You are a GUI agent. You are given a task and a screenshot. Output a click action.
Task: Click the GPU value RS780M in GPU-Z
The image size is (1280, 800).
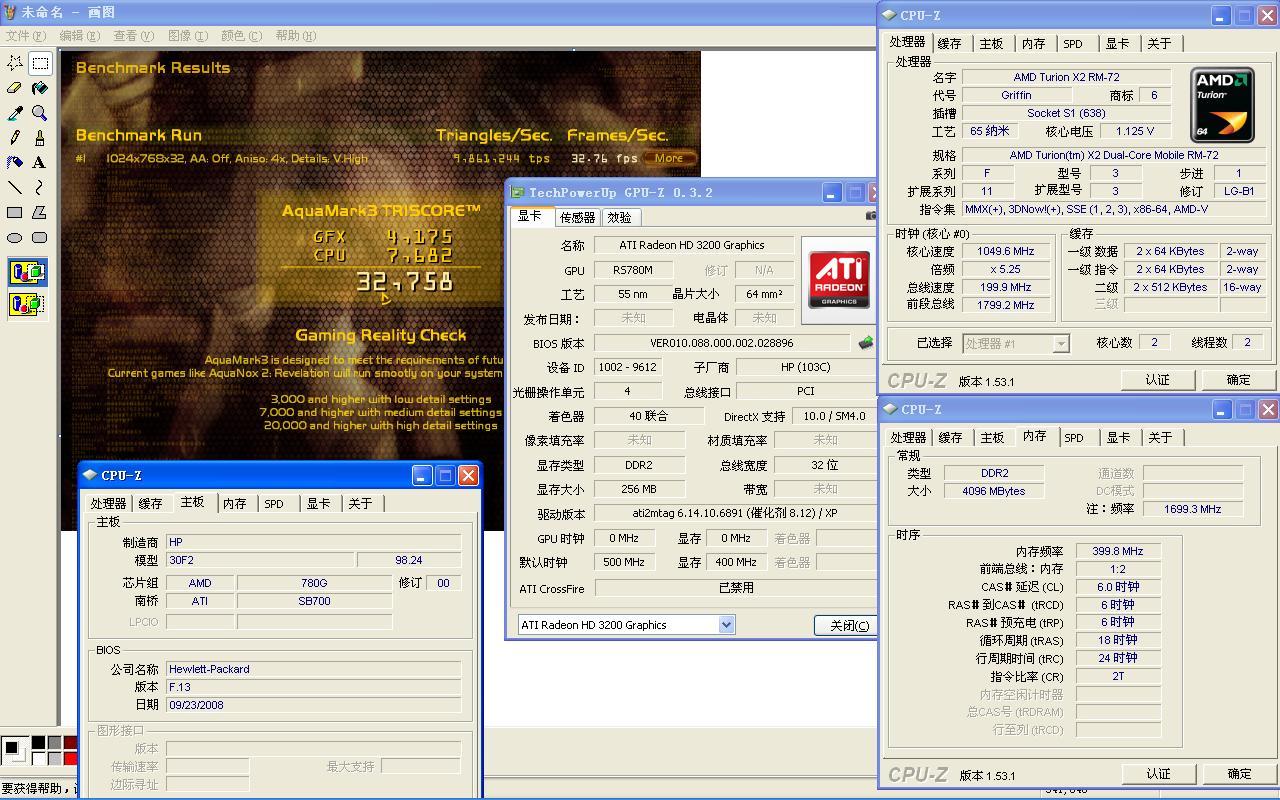(x=632, y=270)
